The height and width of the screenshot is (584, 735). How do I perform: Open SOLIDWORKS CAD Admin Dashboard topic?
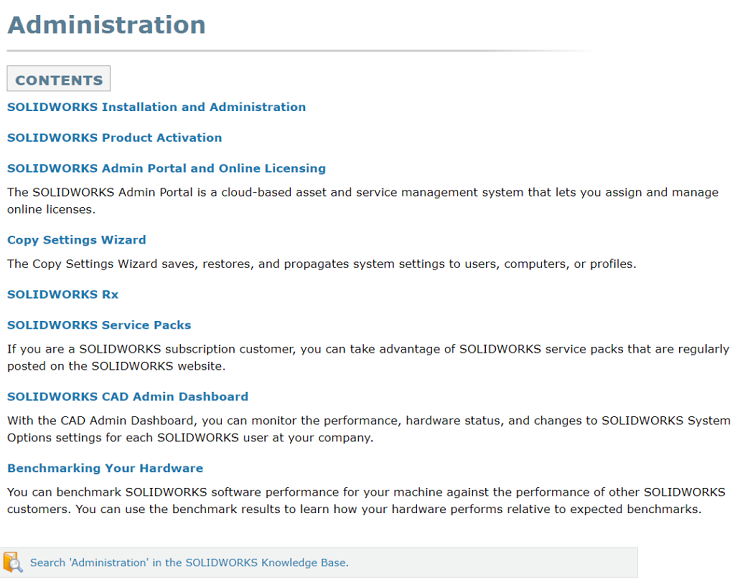pos(128,397)
